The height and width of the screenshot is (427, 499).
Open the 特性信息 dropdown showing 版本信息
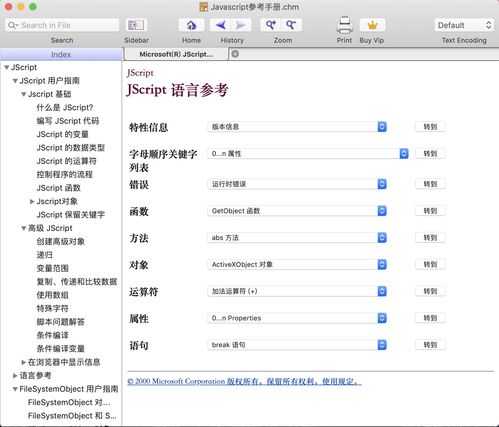297,127
